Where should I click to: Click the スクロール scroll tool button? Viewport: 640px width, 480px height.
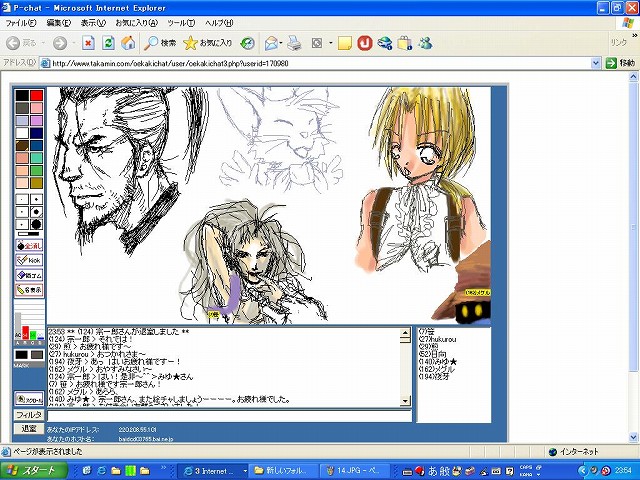click(x=29, y=399)
